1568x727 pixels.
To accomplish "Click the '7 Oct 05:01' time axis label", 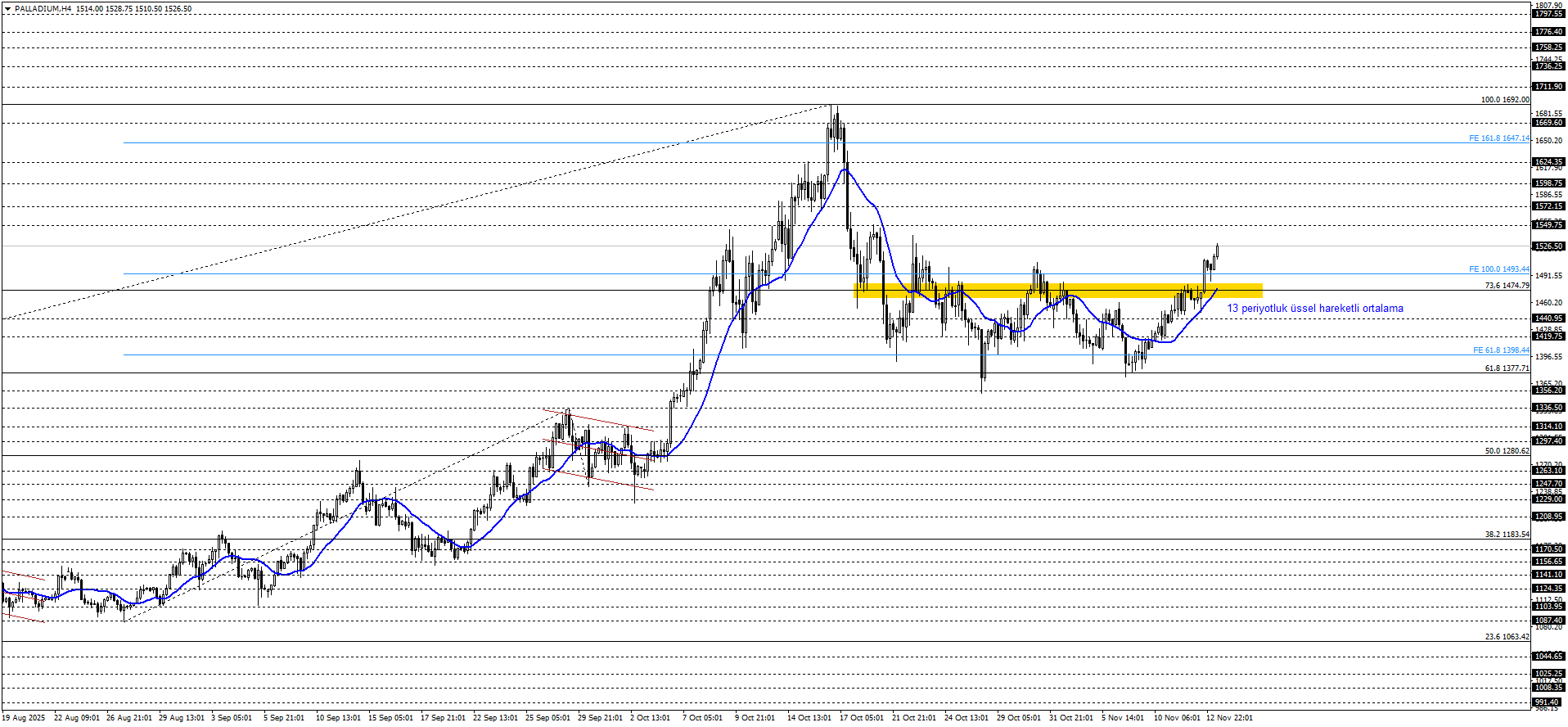I will coord(702,718).
